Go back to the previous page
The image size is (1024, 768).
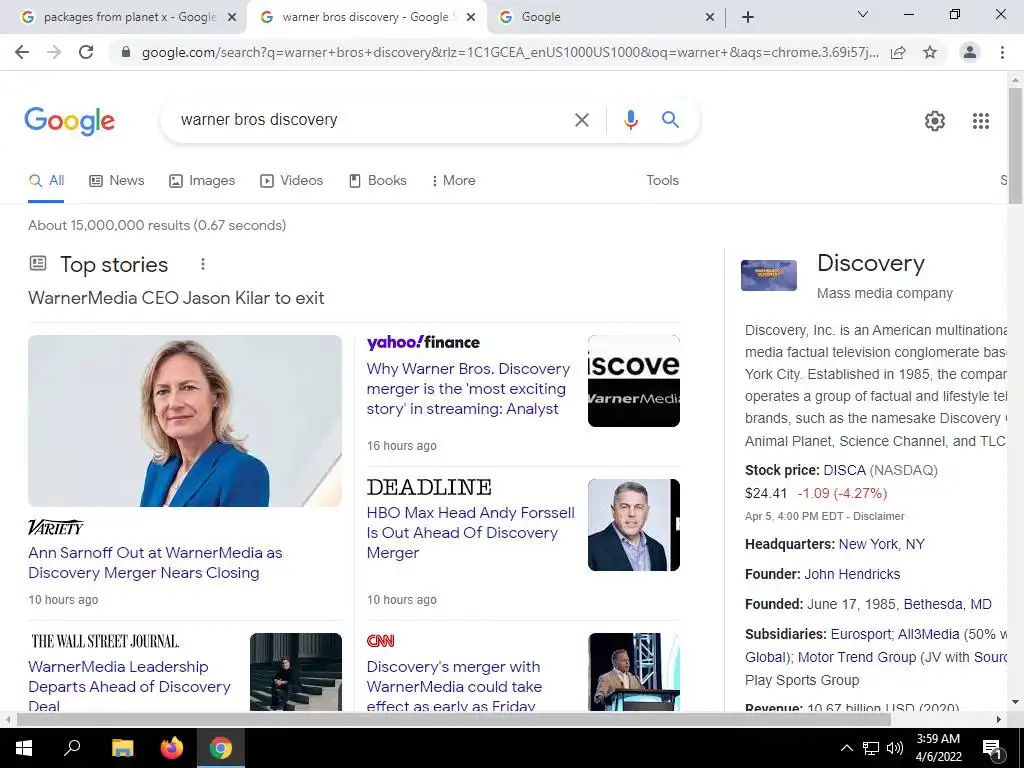pos(22,52)
